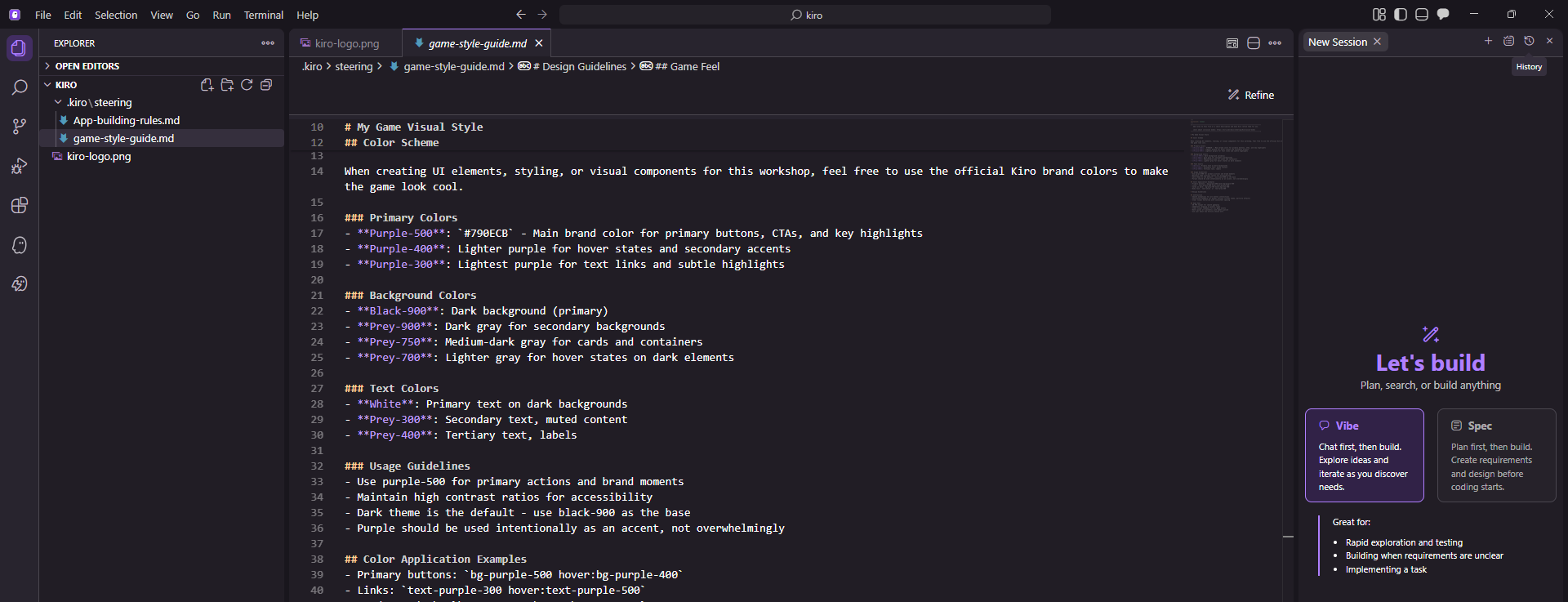
Task: Click the '### Primary Colors' heading line
Action: coord(401,217)
